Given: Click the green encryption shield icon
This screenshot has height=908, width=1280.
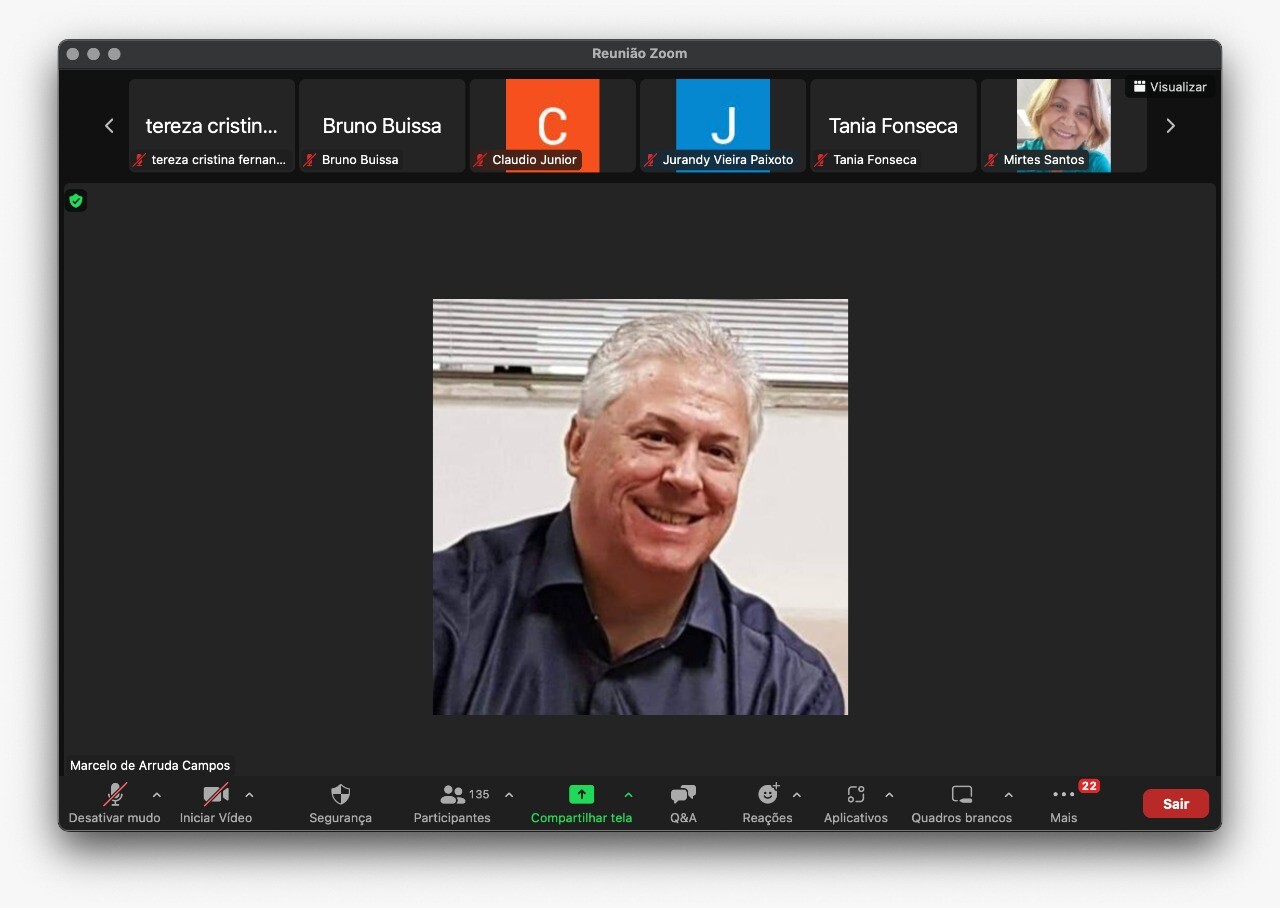Looking at the screenshot, I should [76, 201].
